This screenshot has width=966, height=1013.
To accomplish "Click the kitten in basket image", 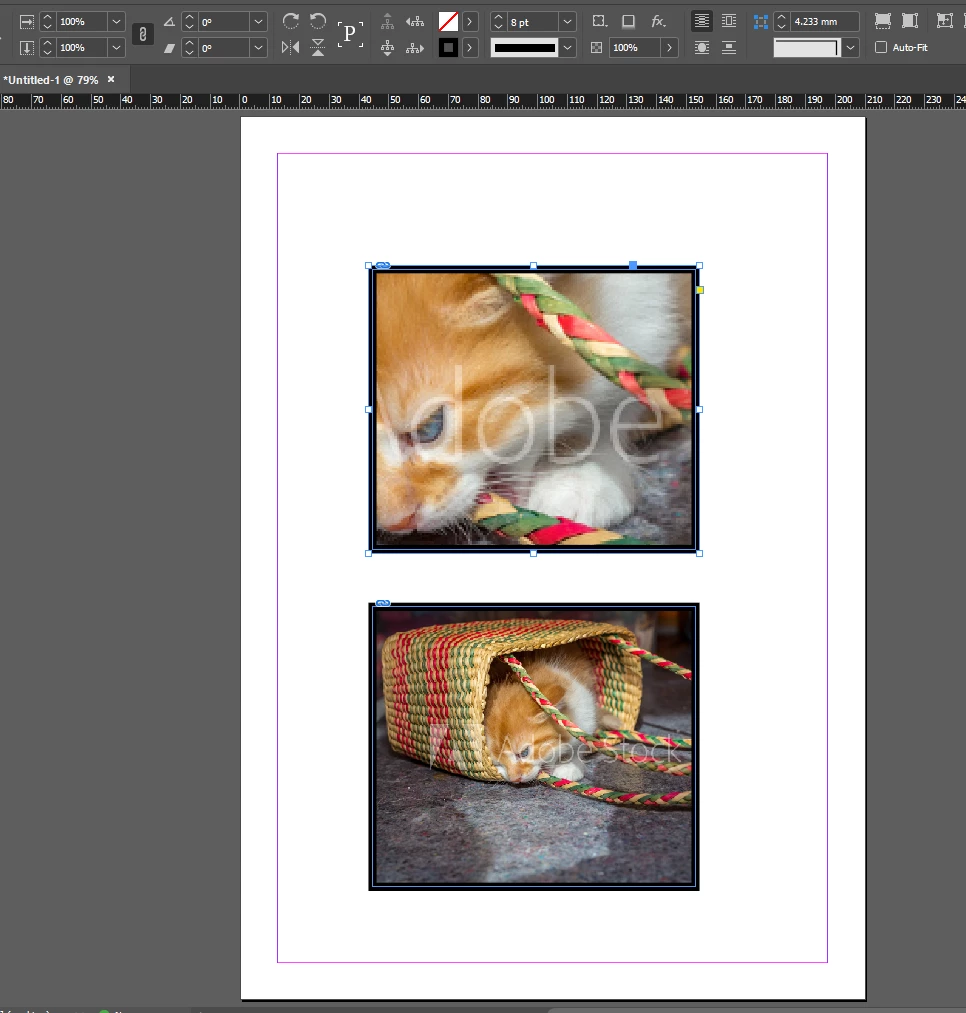I will [x=534, y=747].
